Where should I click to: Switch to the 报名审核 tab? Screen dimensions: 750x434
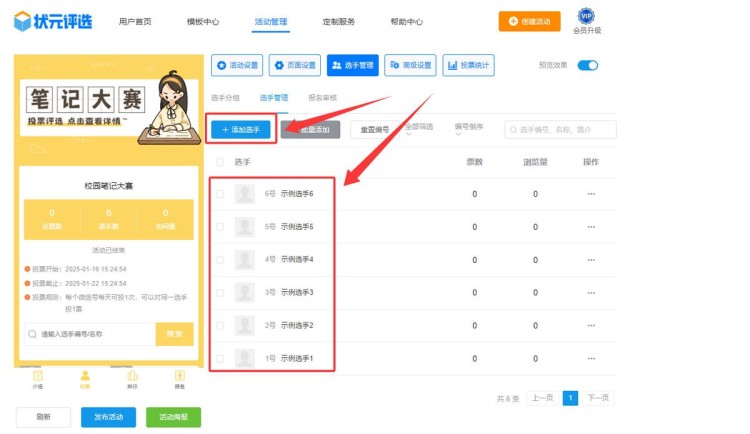322,98
